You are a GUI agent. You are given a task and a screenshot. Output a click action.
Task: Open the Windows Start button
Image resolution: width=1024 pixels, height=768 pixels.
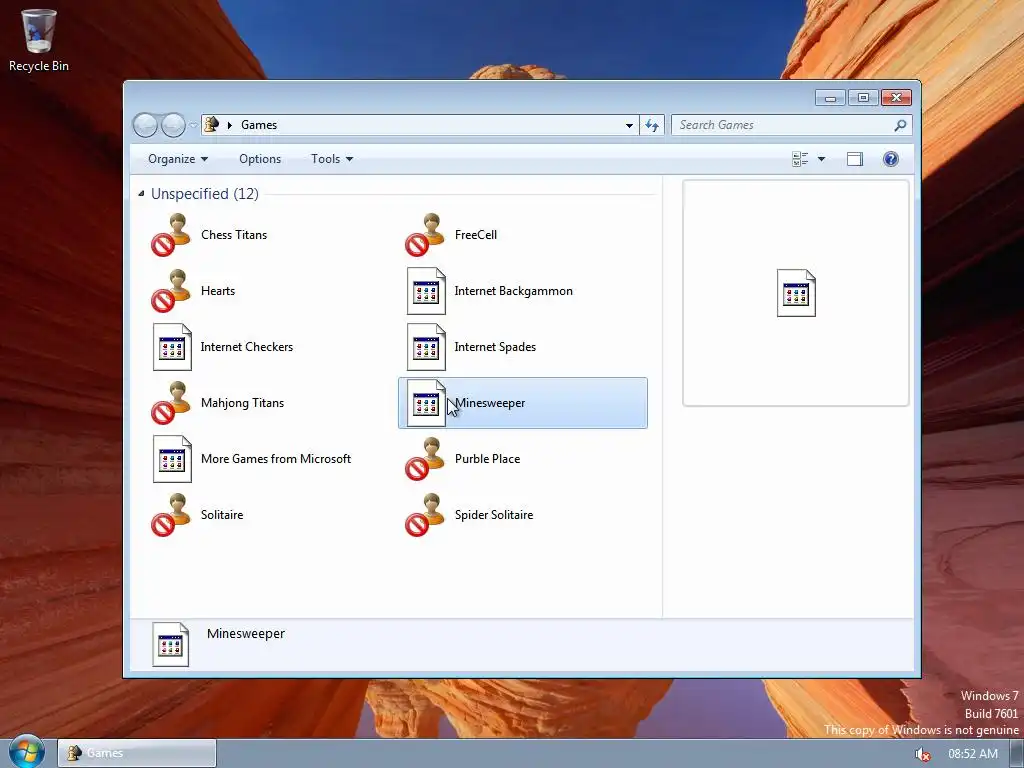pos(27,752)
